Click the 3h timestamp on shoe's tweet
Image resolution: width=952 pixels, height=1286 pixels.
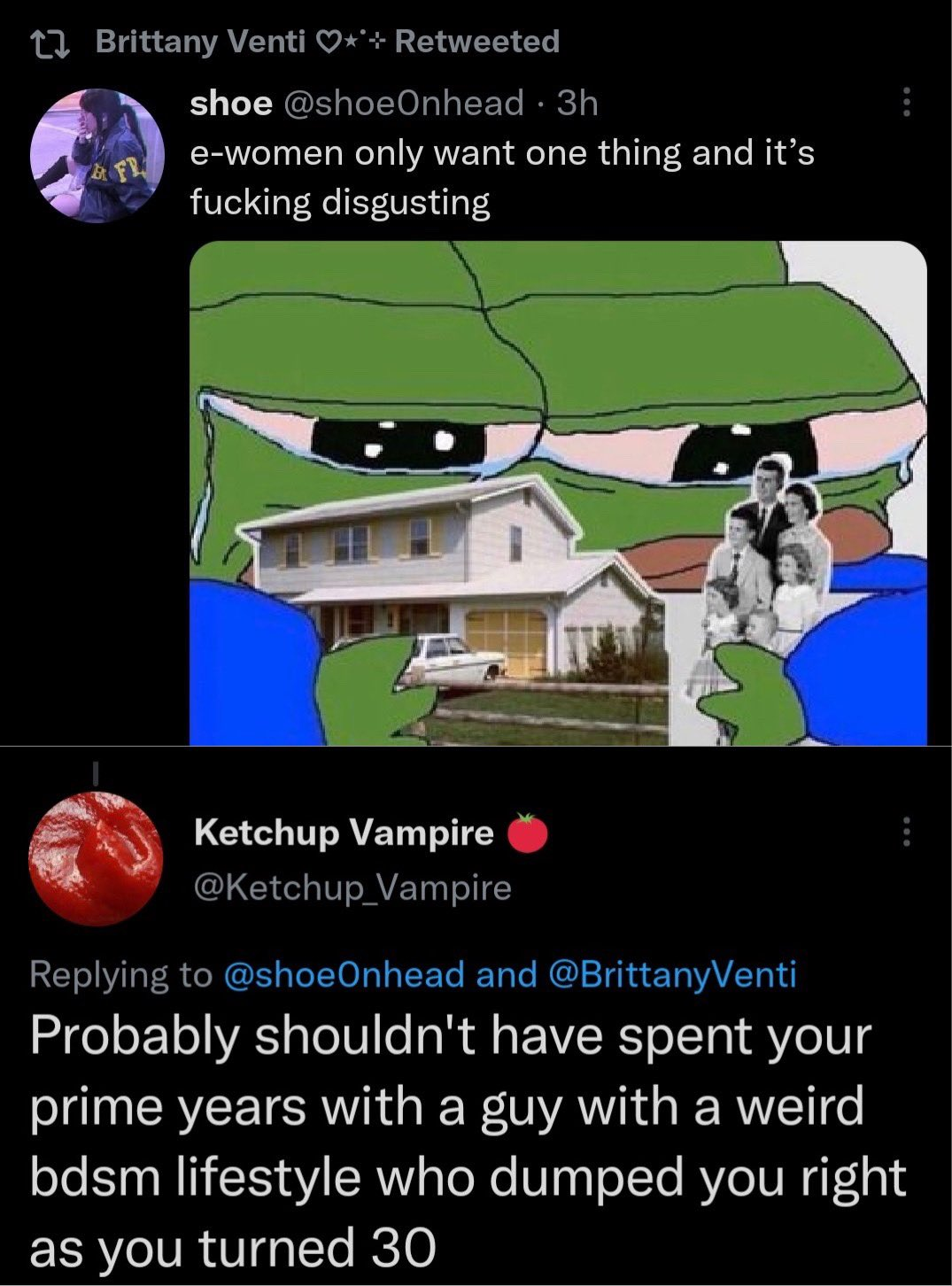click(x=577, y=104)
